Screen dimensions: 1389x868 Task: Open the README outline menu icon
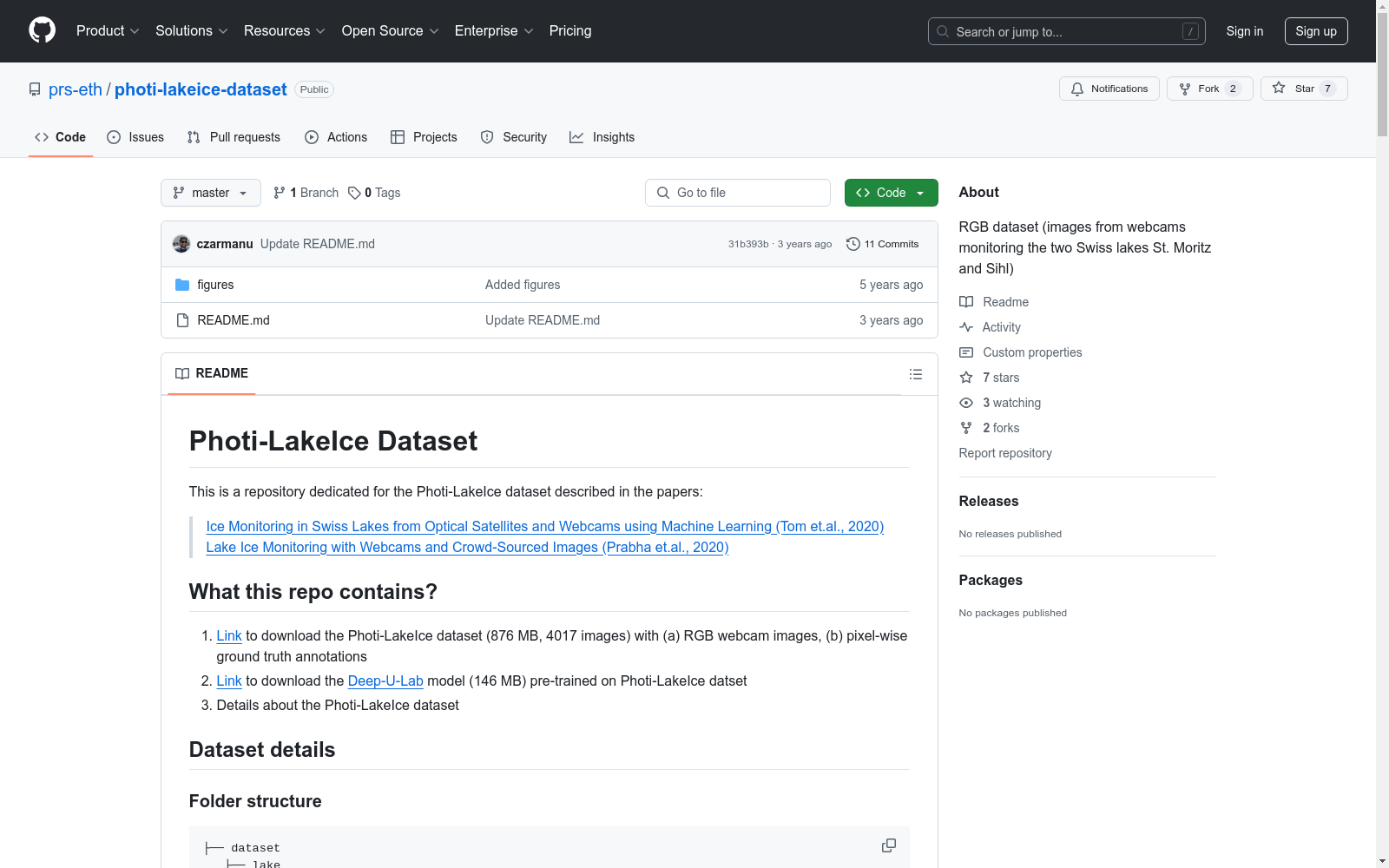(915, 374)
